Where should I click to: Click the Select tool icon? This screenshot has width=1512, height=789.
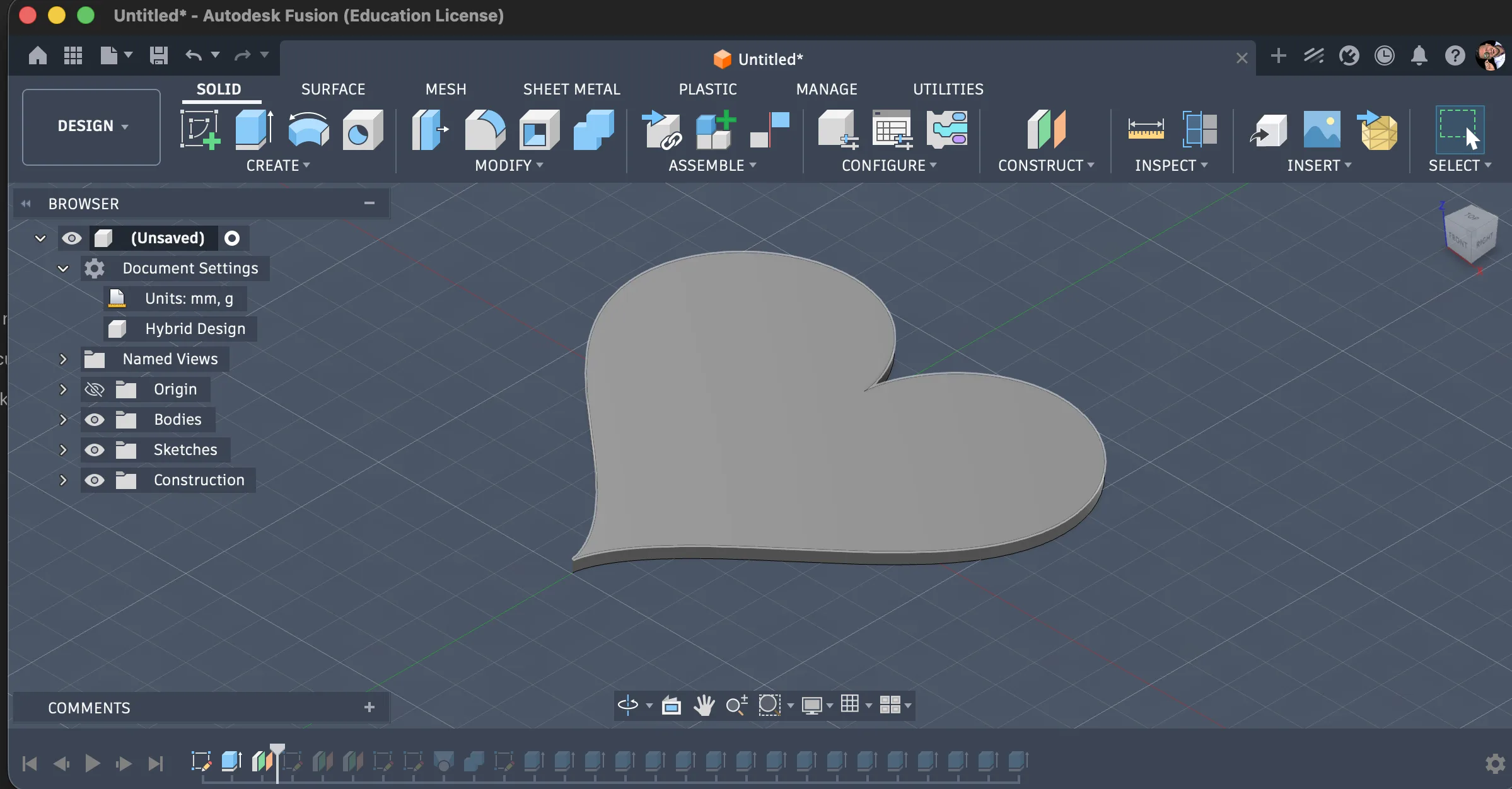[x=1460, y=129]
